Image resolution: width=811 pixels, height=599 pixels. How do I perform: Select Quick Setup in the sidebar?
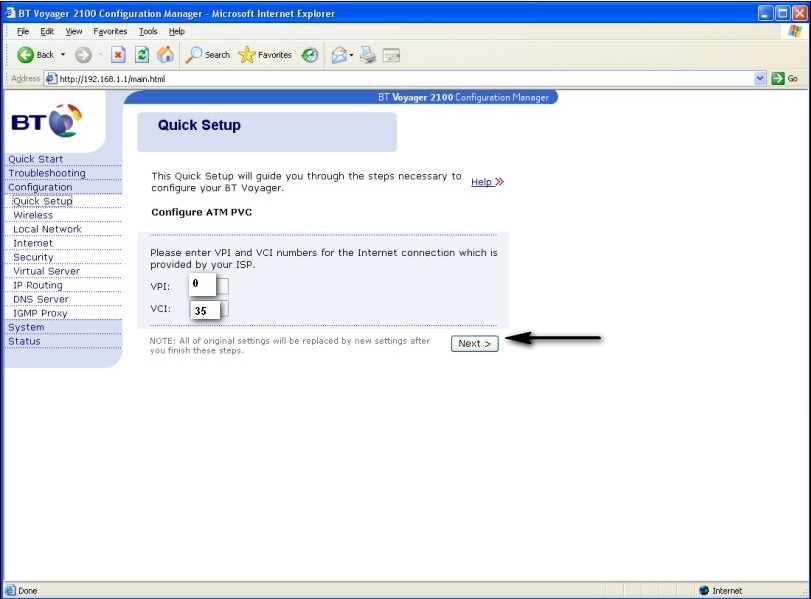[43, 201]
